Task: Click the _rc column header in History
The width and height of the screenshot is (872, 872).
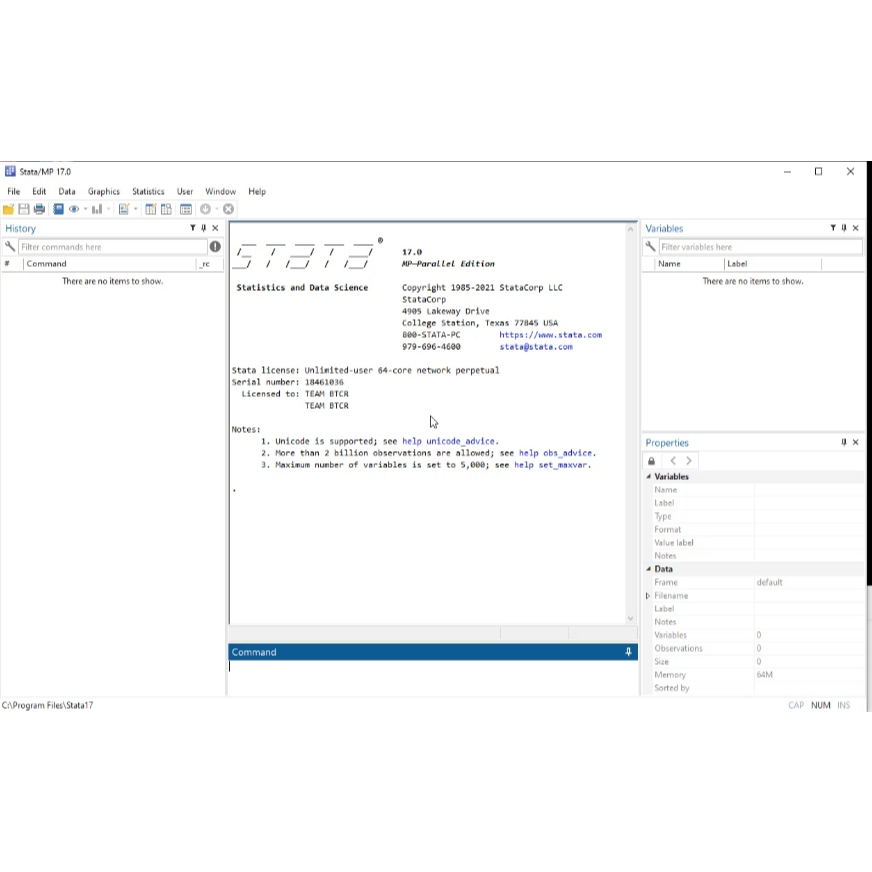Action: coord(210,264)
